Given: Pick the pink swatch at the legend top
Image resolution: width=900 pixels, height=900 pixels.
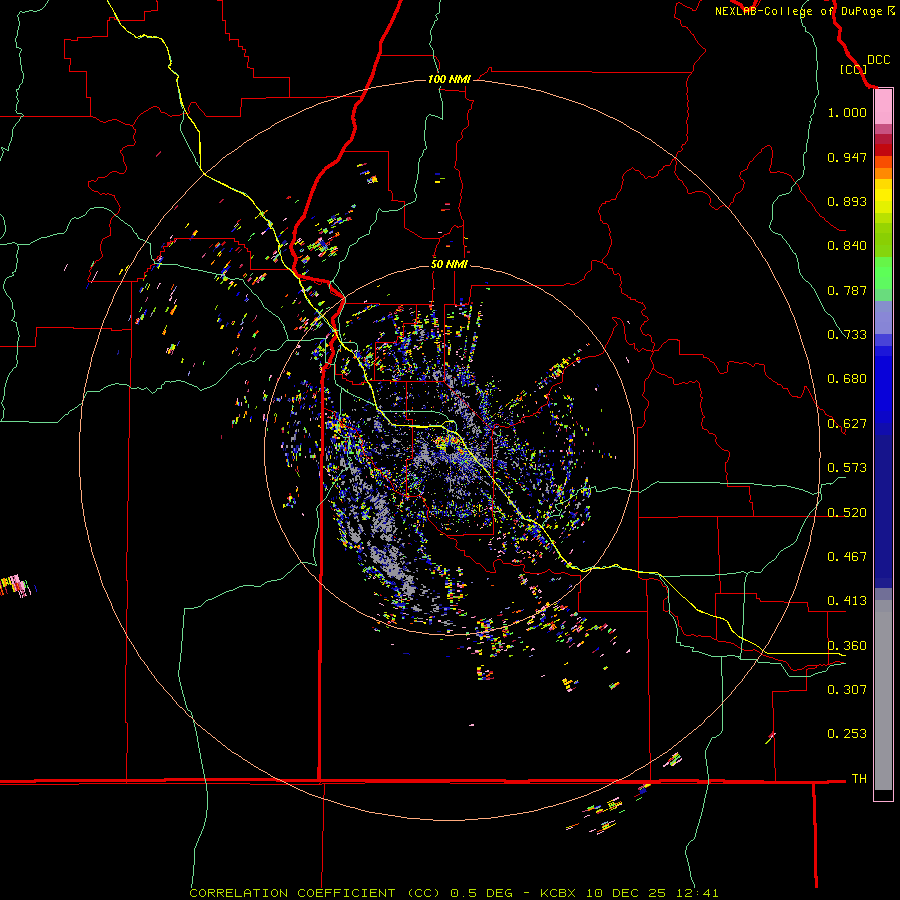Looking at the screenshot, I should tap(883, 107).
